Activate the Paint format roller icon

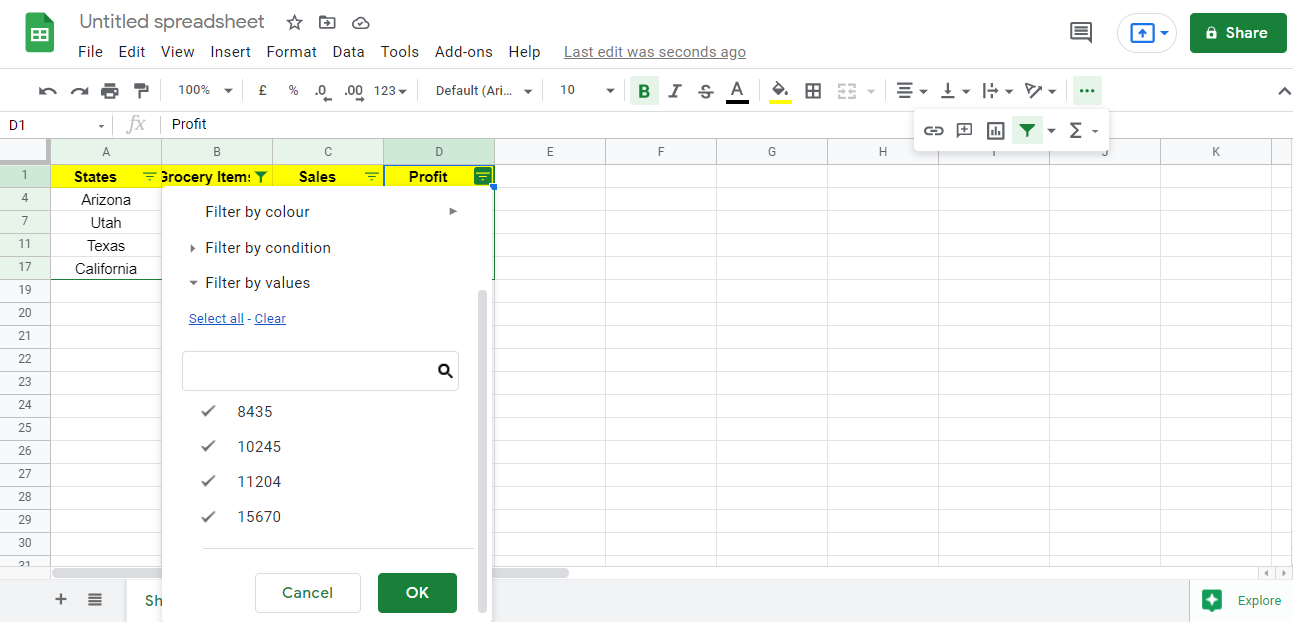tap(141, 91)
